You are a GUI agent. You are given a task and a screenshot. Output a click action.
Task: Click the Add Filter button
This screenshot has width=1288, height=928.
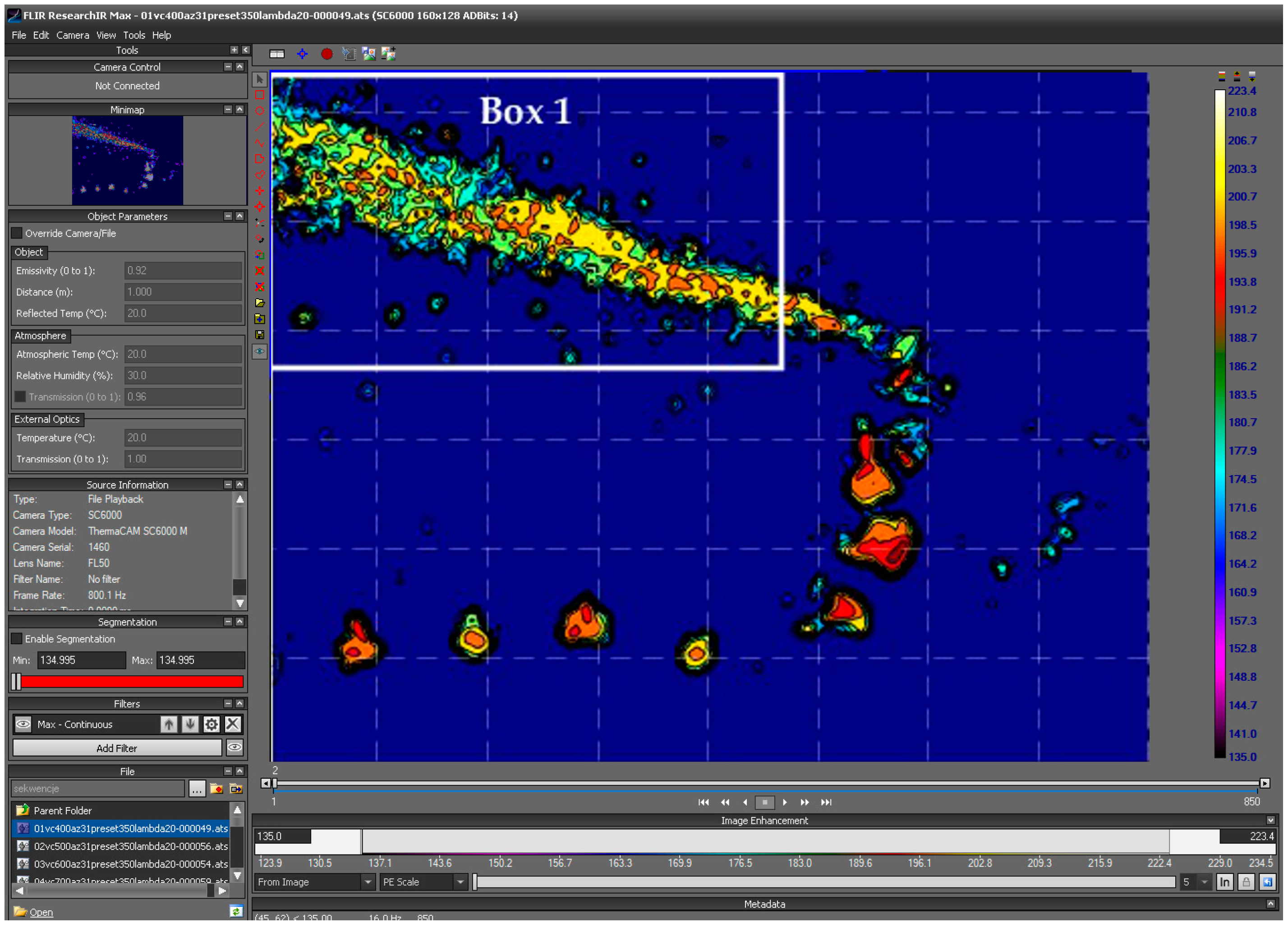[x=117, y=748]
